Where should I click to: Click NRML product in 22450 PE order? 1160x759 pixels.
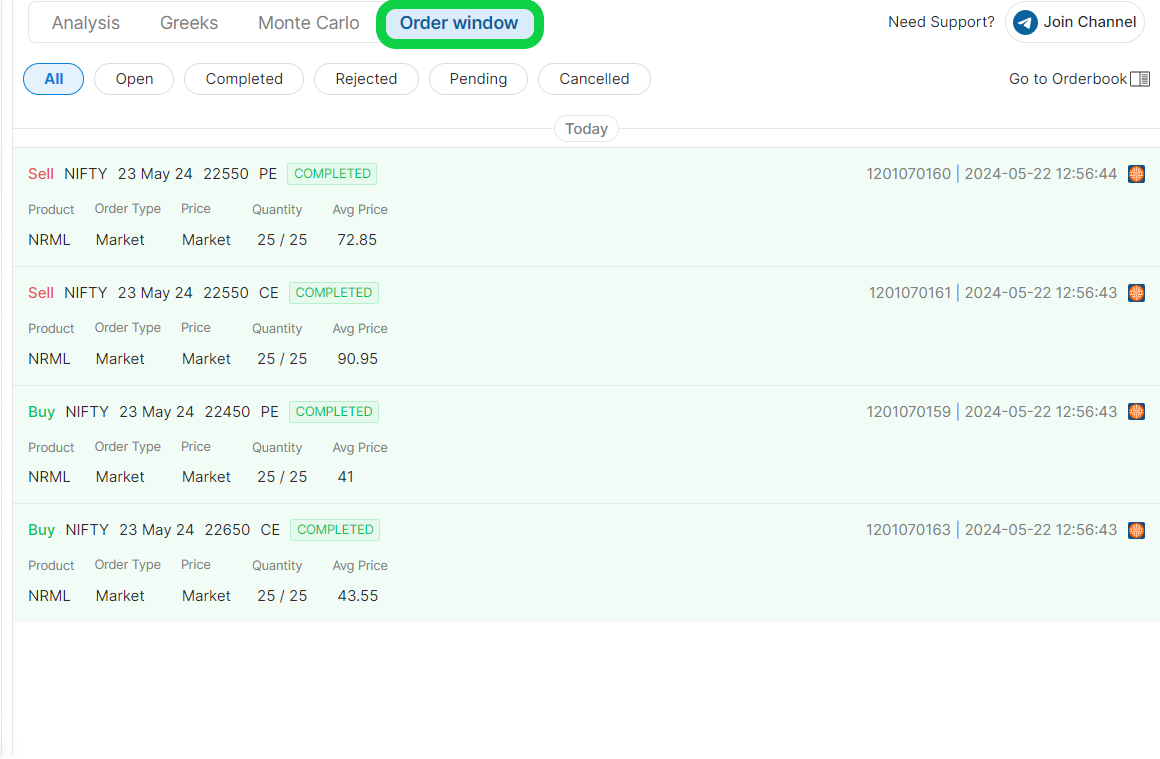[49, 477]
